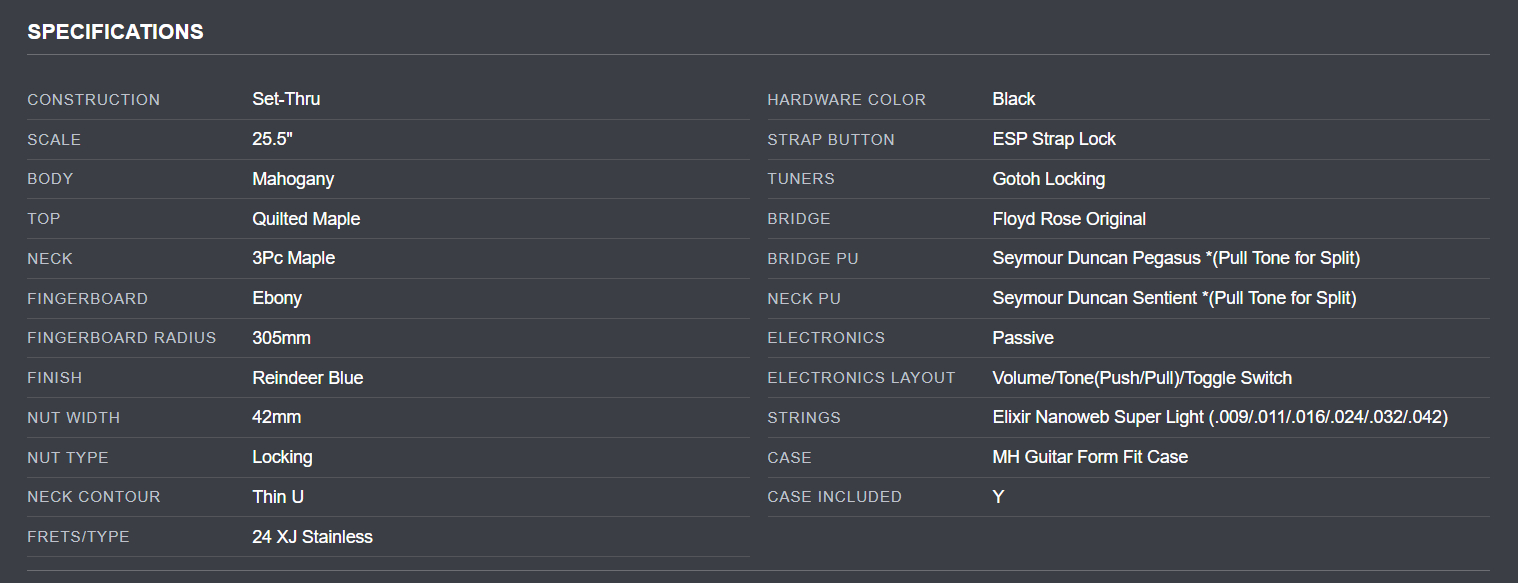Click the MH Guitar Form Fit Case value
Image resolution: width=1518 pixels, height=583 pixels.
[1090, 457]
